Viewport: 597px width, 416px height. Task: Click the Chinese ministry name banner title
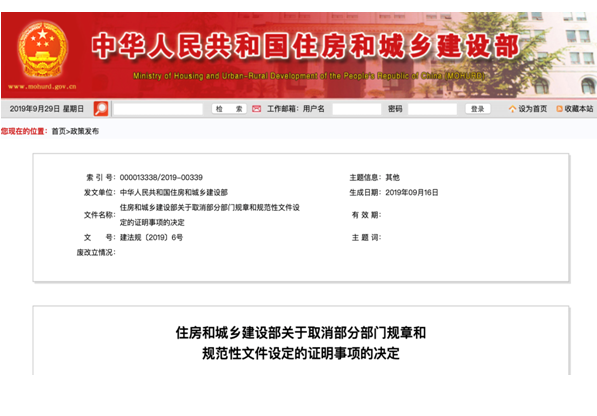pos(306,47)
